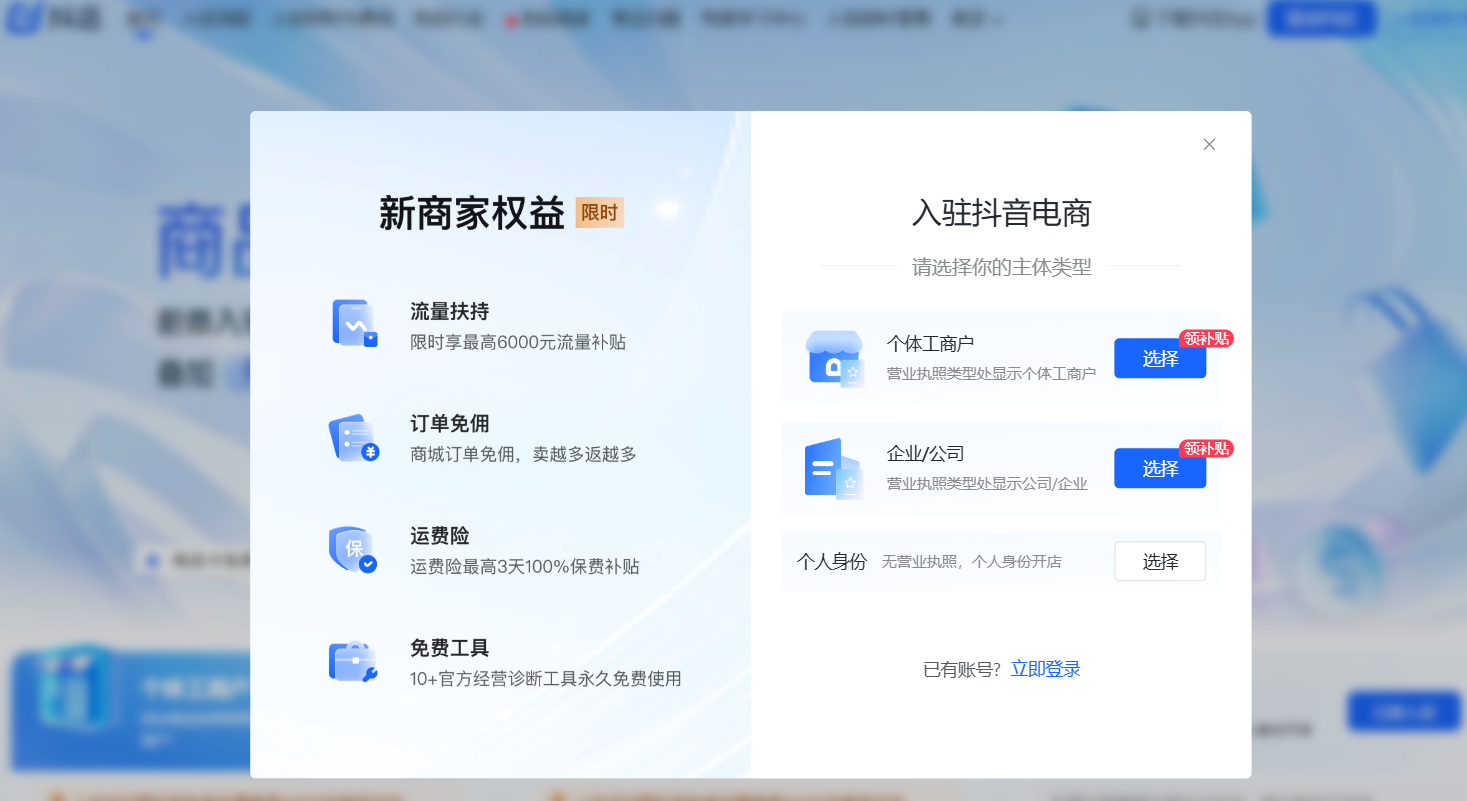
Task: Close the merchant registration dialog
Action: click(1209, 144)
